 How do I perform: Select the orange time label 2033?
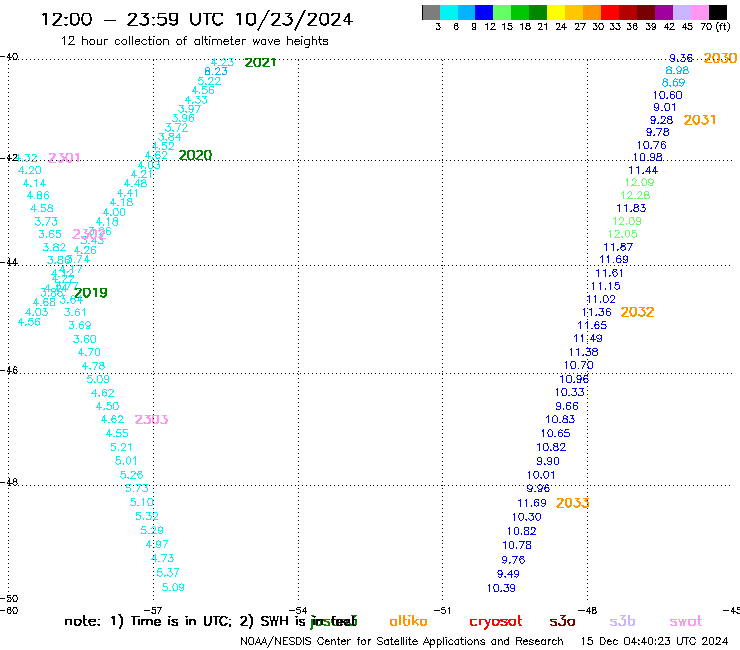click(x=572, y=503)
